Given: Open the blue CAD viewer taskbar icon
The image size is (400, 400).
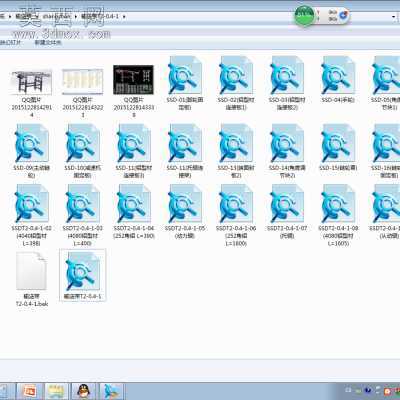Looking at the screenshot, I should (x=111, y=391).
